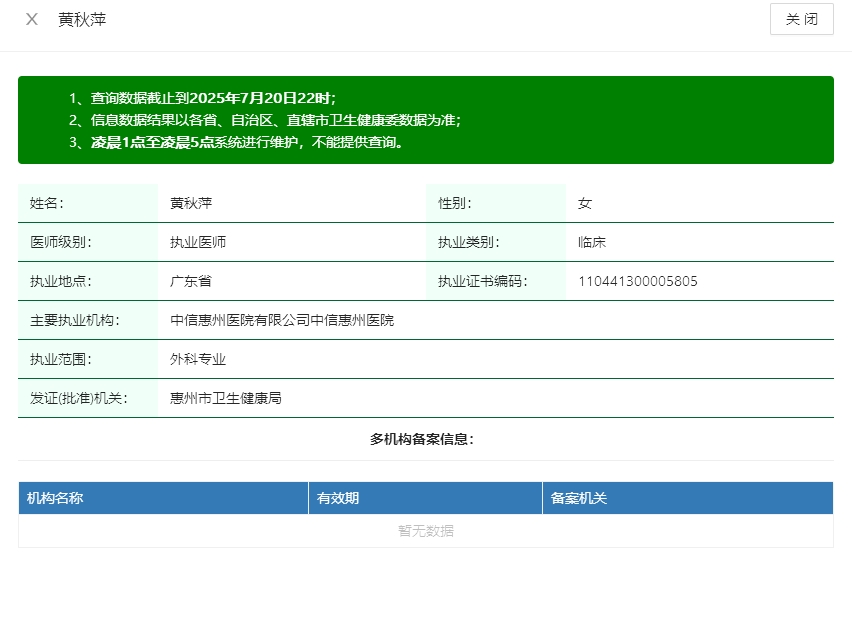Viewport: 852px width, 622px height.
Task: Click the 执业范围 label
Action: 61,359
